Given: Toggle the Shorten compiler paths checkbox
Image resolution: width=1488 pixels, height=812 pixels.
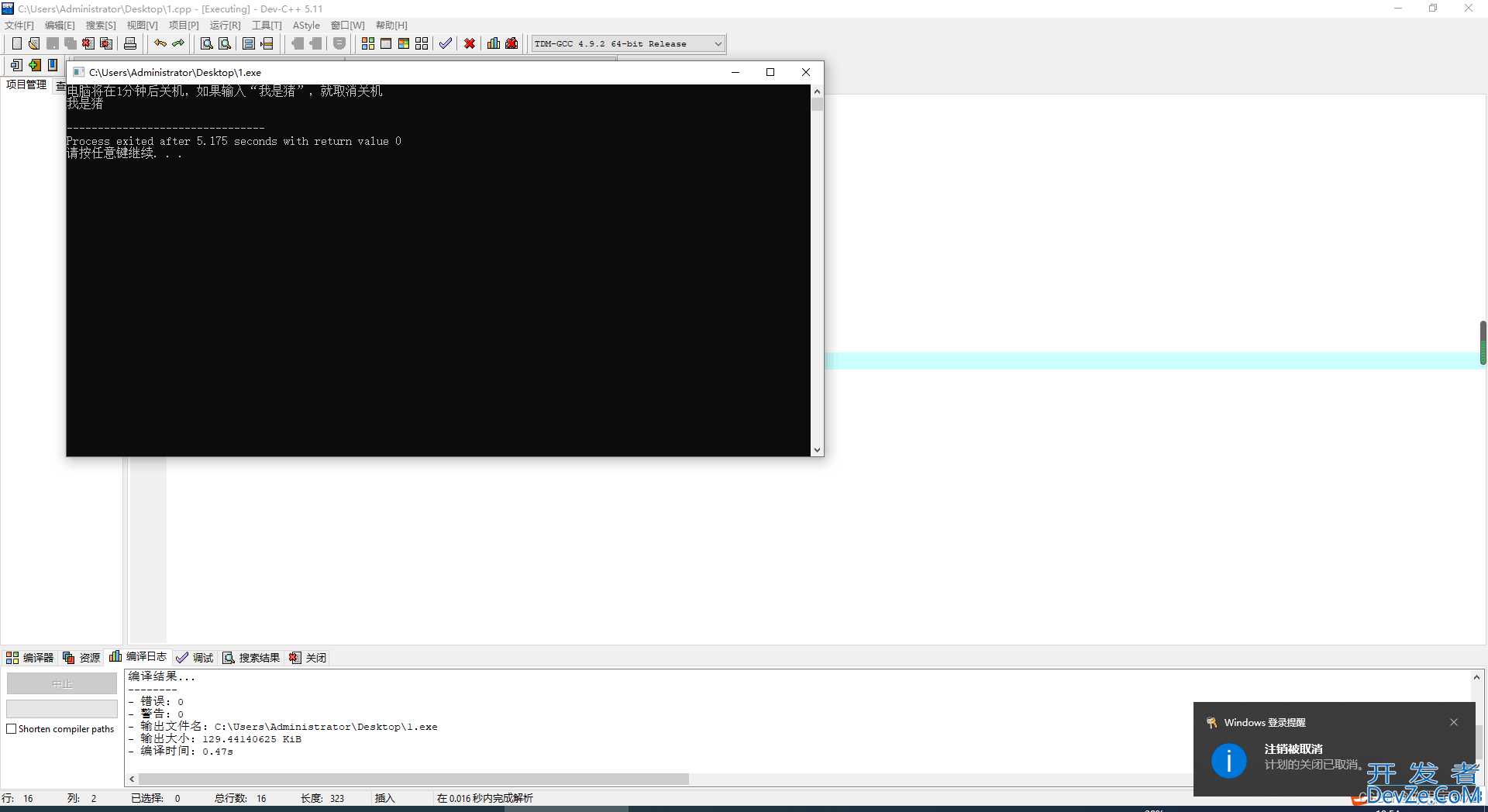Looking at the screenshot, I should tap(12, 729).
